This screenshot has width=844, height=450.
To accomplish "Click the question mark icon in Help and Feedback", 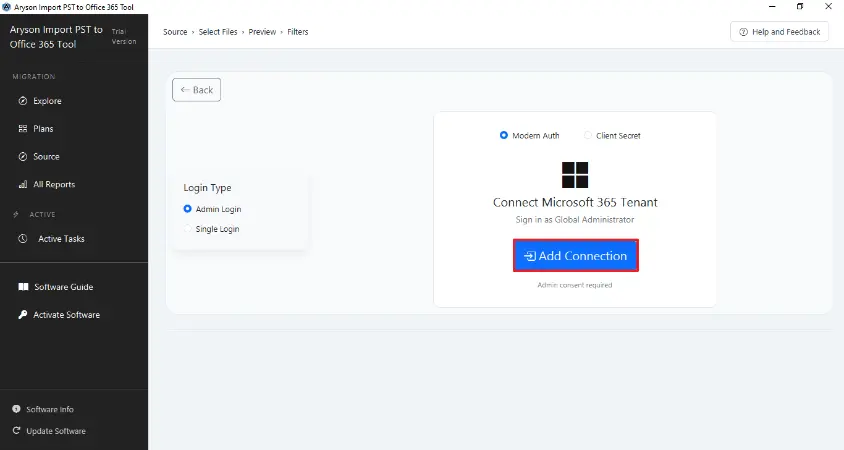I will (743, 32).
